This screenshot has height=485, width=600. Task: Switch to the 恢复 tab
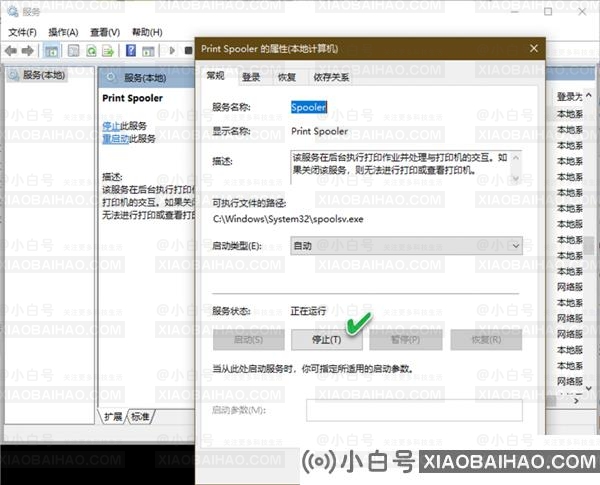(287, 77)
